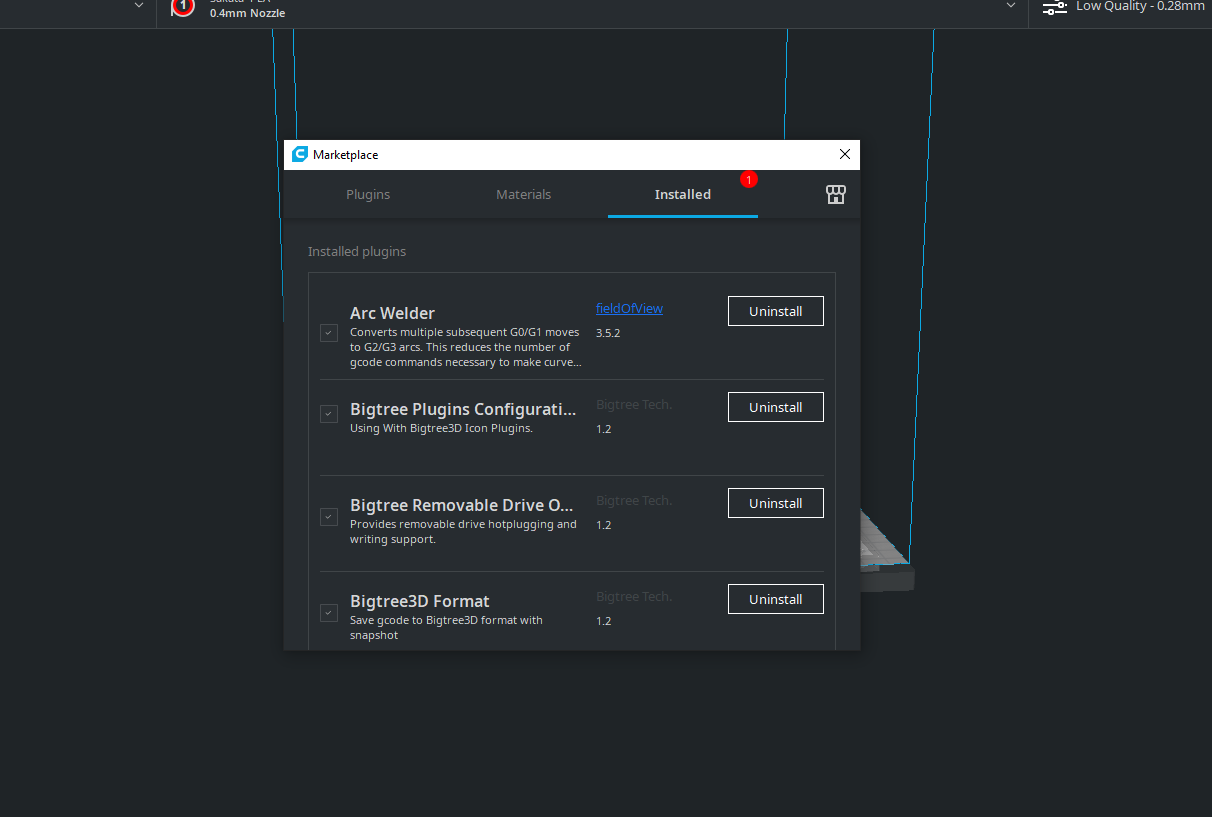Click the red notification badge on Installed tab
This screenshot has height=817, width=1212.
tap(749, 179)
